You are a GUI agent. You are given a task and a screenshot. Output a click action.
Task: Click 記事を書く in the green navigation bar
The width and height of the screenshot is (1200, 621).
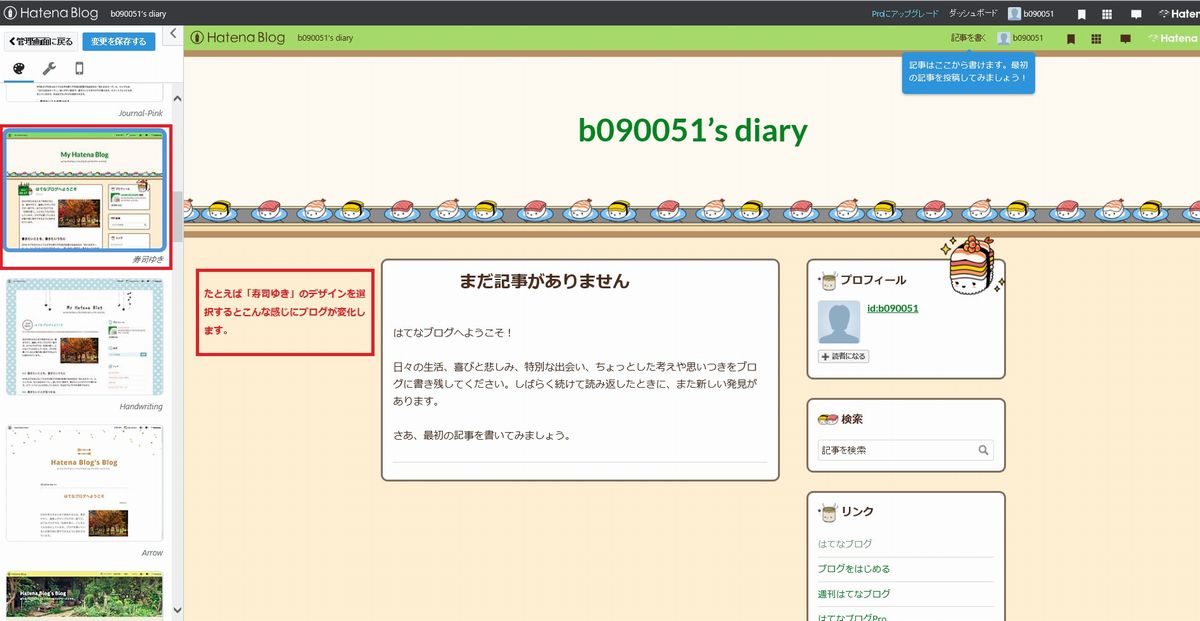coord(967,38)
